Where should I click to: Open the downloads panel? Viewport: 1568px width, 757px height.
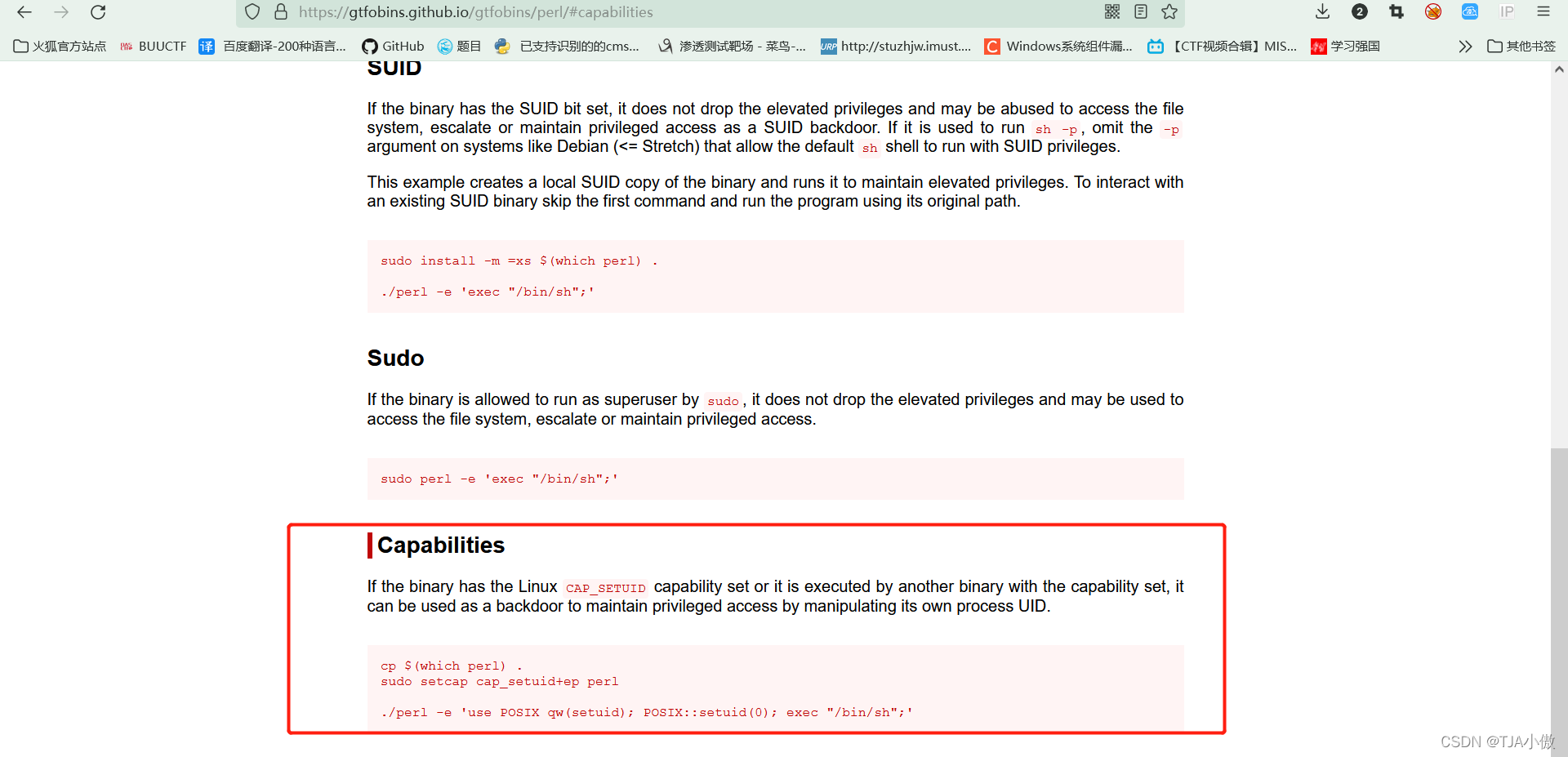[1323, 11]
